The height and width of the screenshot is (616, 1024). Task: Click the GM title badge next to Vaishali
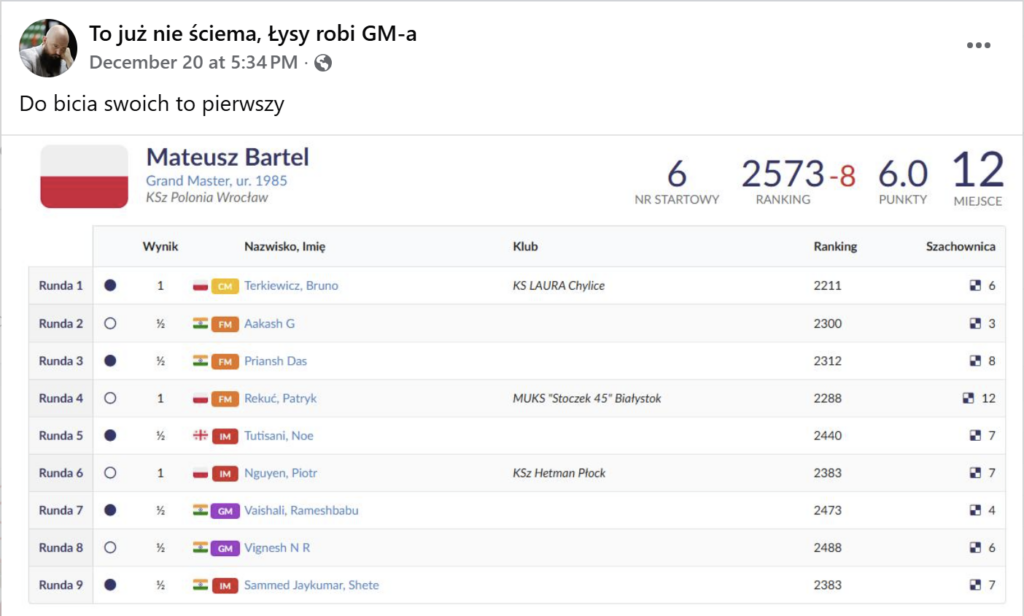225,510
